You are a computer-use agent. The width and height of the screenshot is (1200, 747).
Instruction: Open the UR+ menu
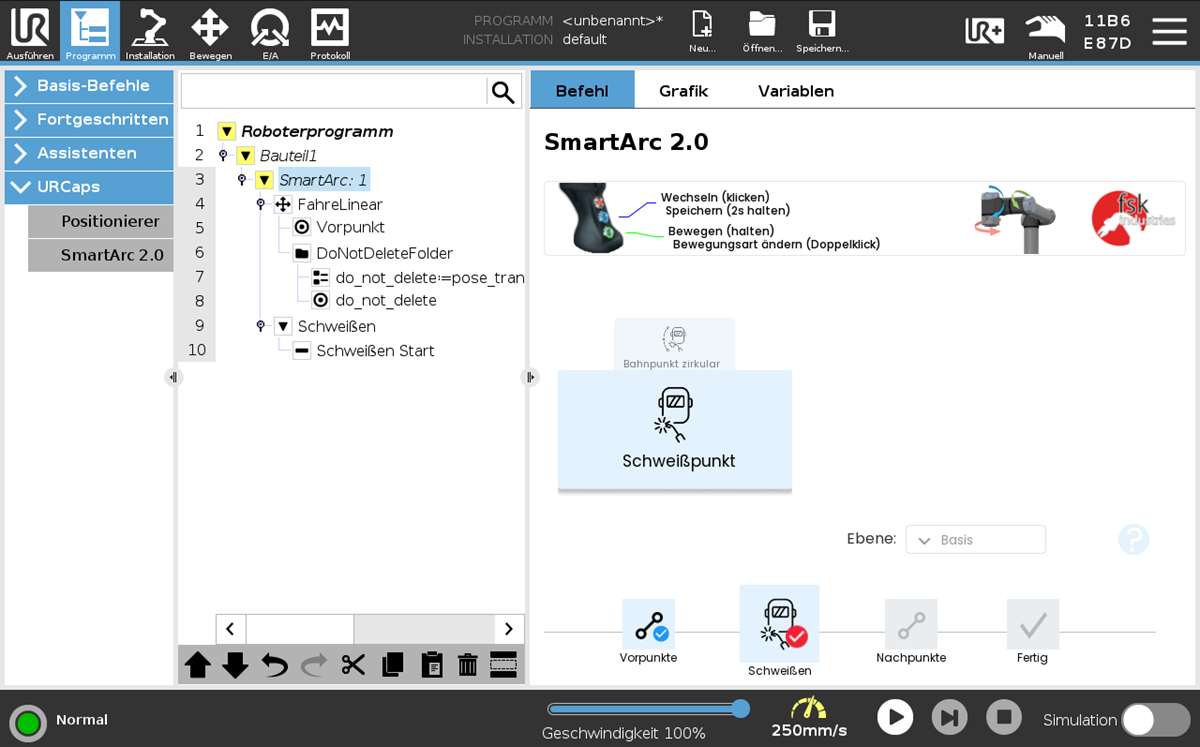[x=984, y=30]
